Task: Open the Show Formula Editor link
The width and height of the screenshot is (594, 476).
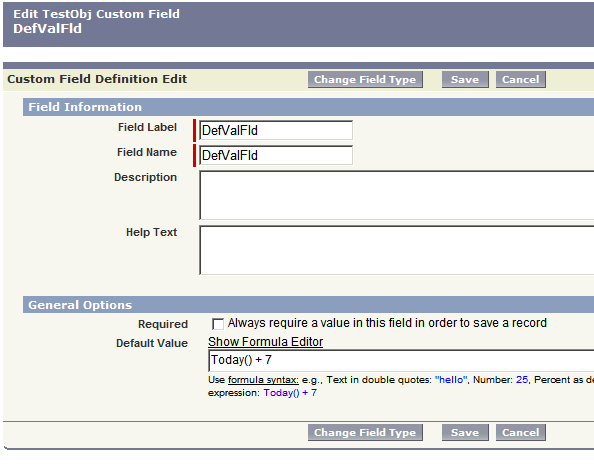Action: [266, 342]
